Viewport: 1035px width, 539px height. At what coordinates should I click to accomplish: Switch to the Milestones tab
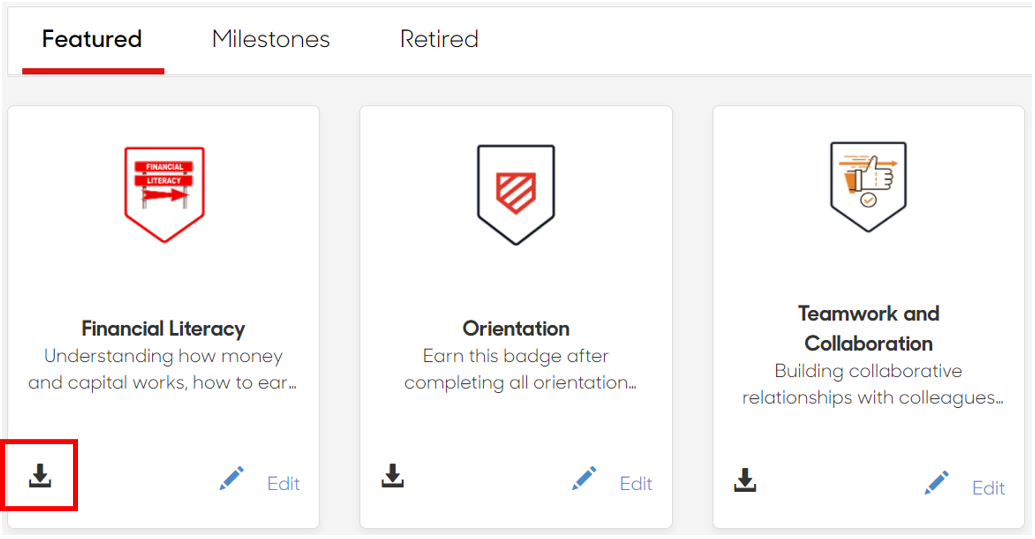pos(271,39)
